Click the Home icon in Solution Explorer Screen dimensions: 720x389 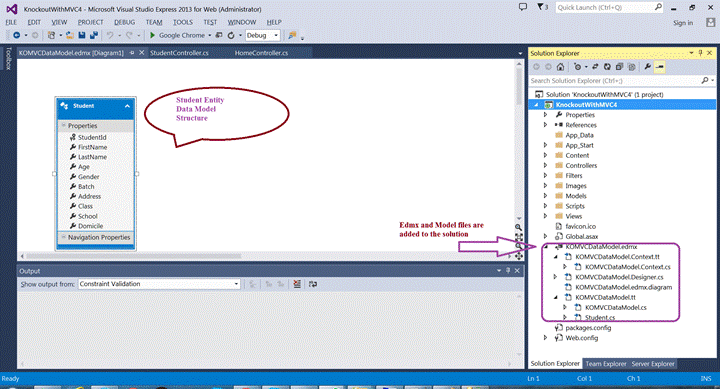click(560, 67)
